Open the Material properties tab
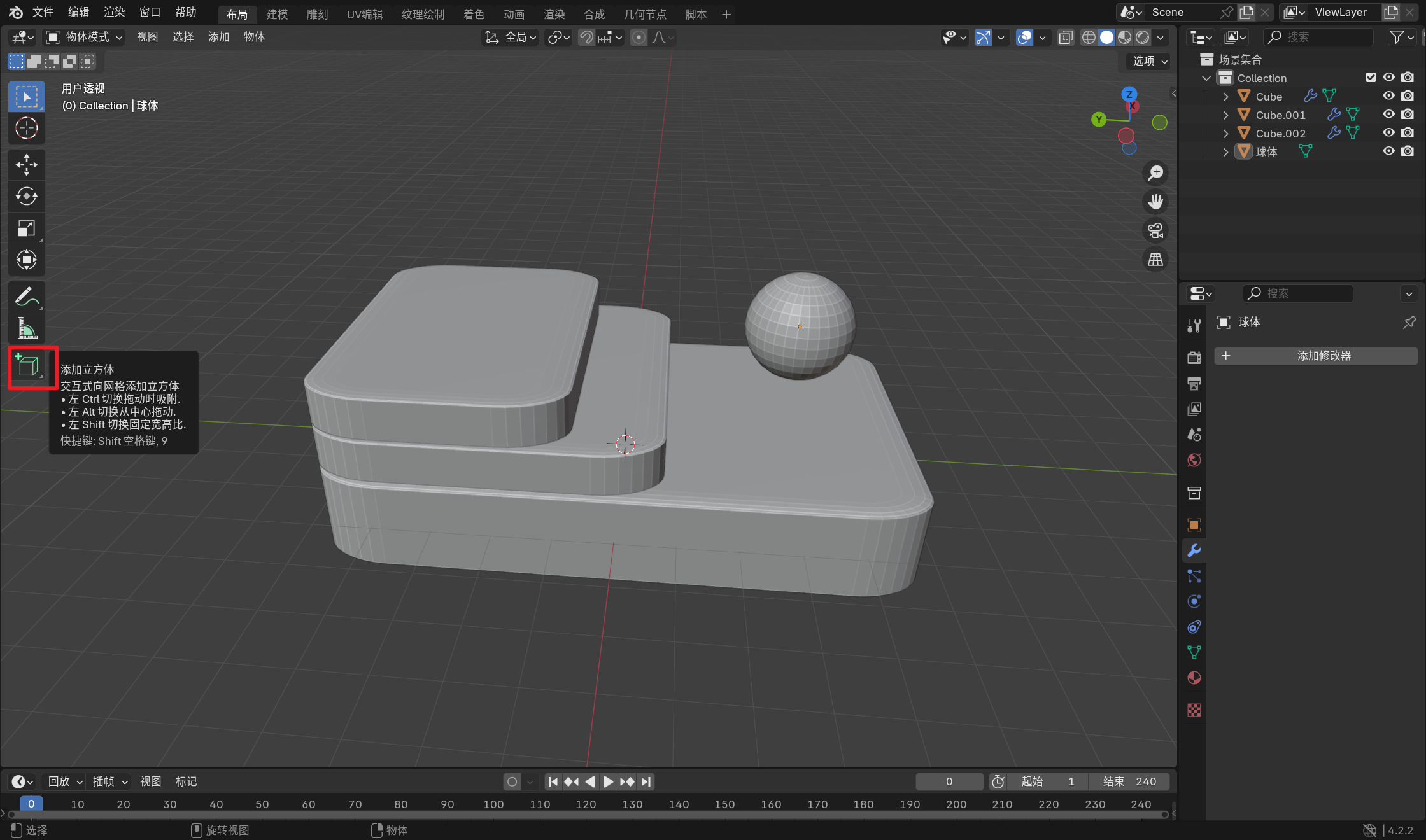 pos(1194,678)
